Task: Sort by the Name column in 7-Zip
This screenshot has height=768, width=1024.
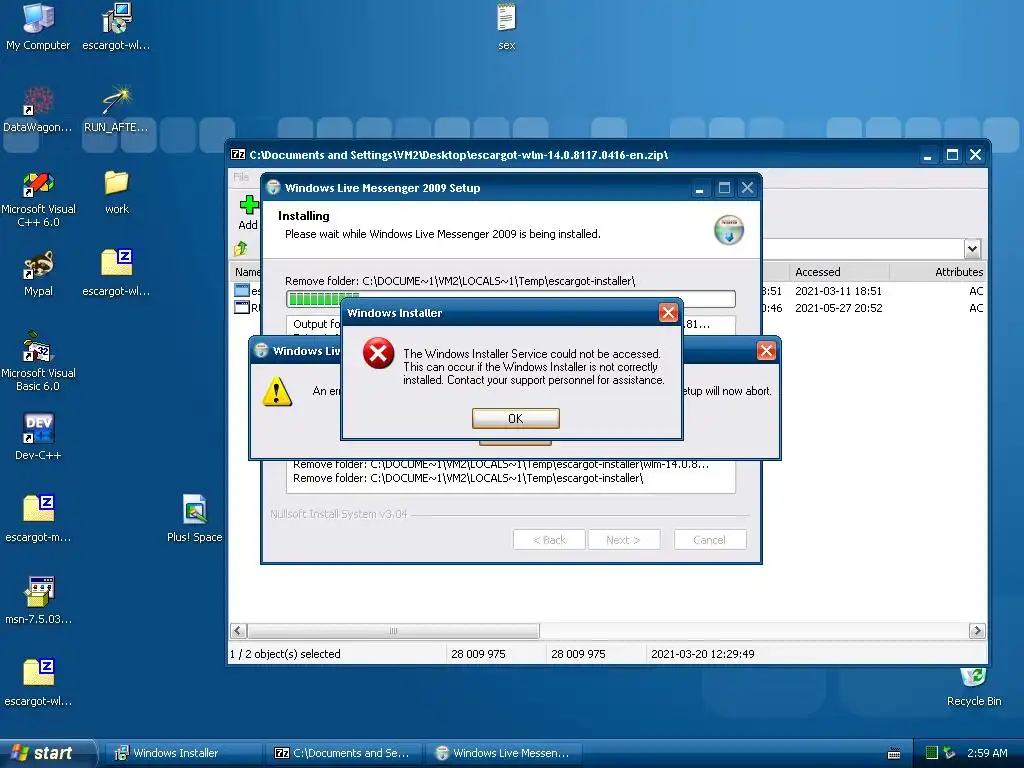Action: coord(247,272)
